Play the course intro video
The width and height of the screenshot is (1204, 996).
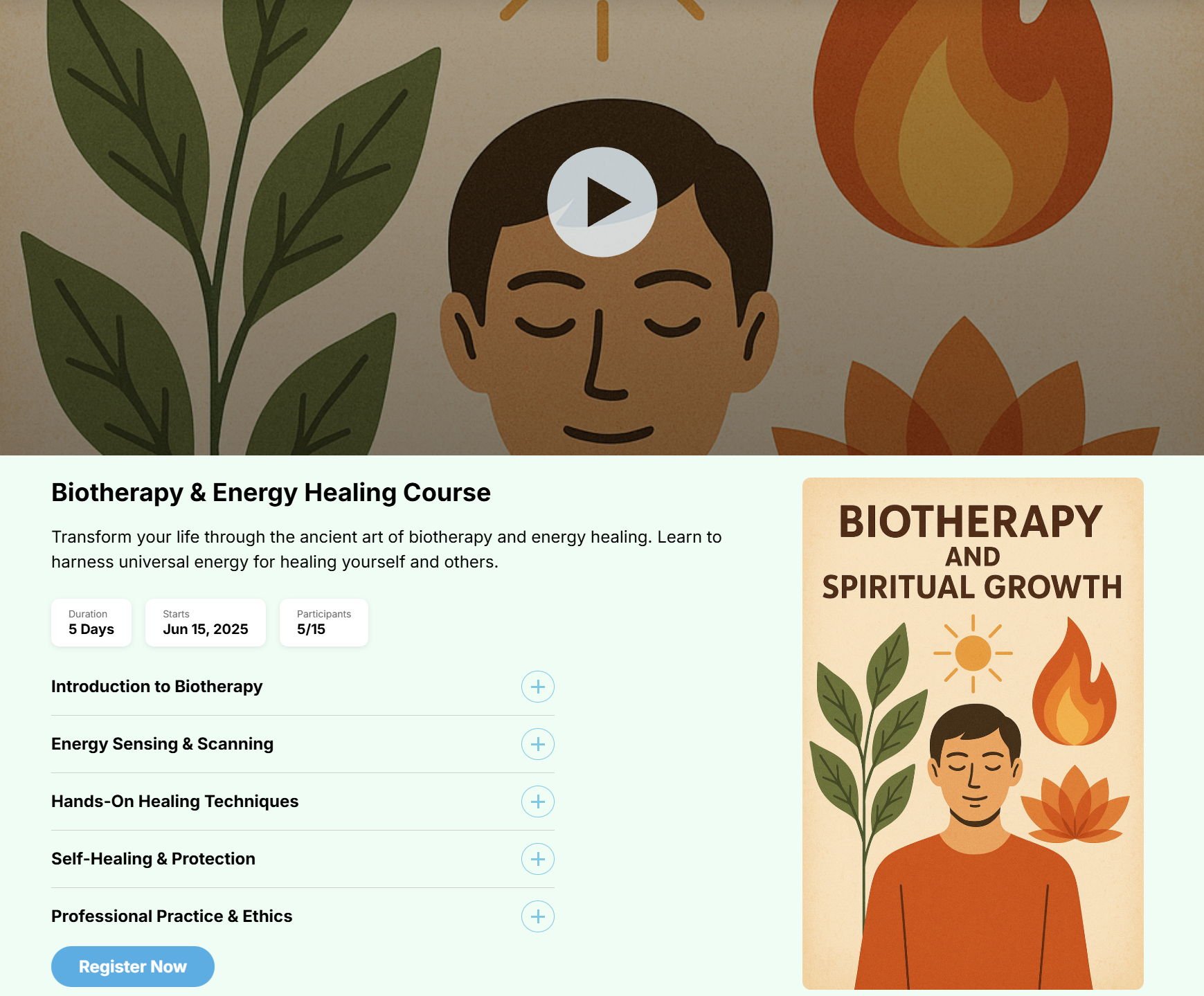[x=602, y=202]
